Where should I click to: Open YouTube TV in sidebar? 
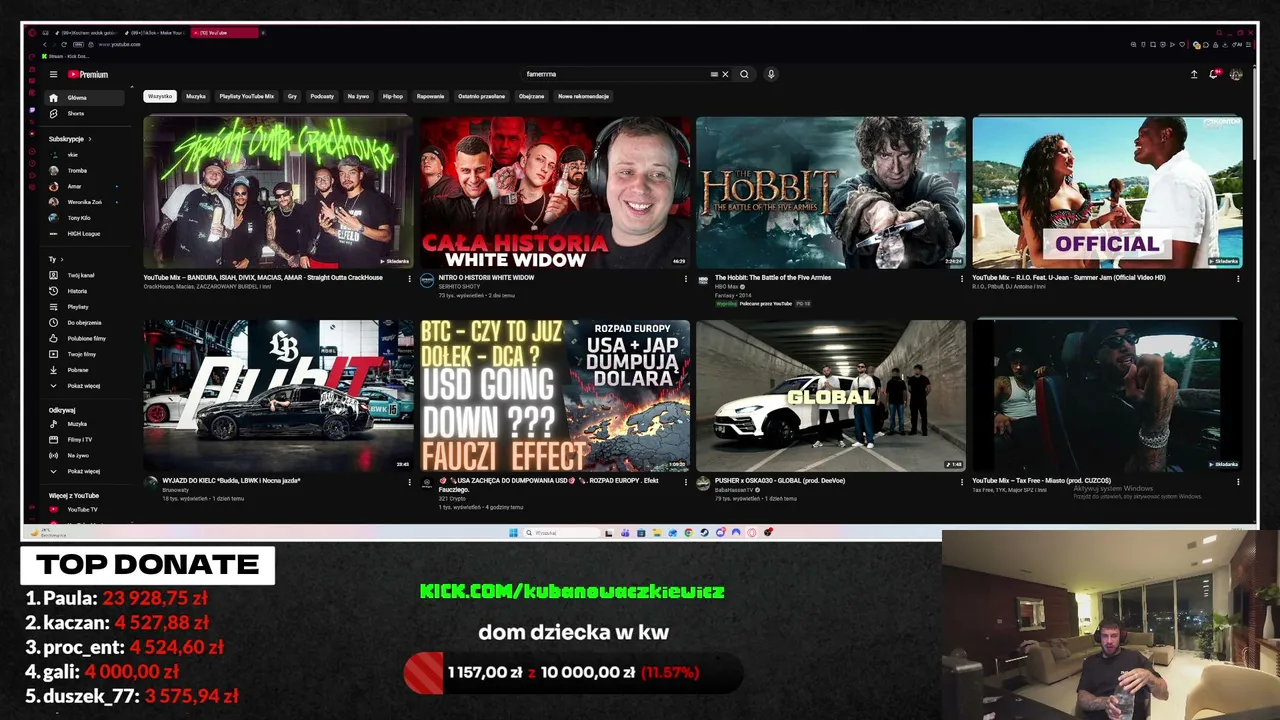click(84, 510)
